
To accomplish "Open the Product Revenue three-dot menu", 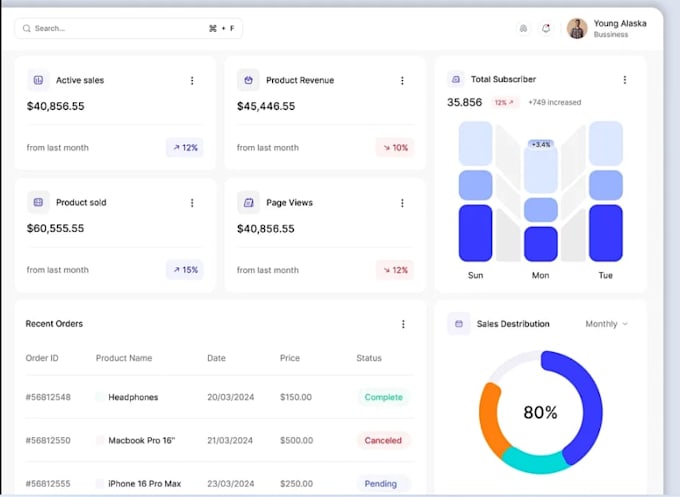I will click(x=402, y=81).
